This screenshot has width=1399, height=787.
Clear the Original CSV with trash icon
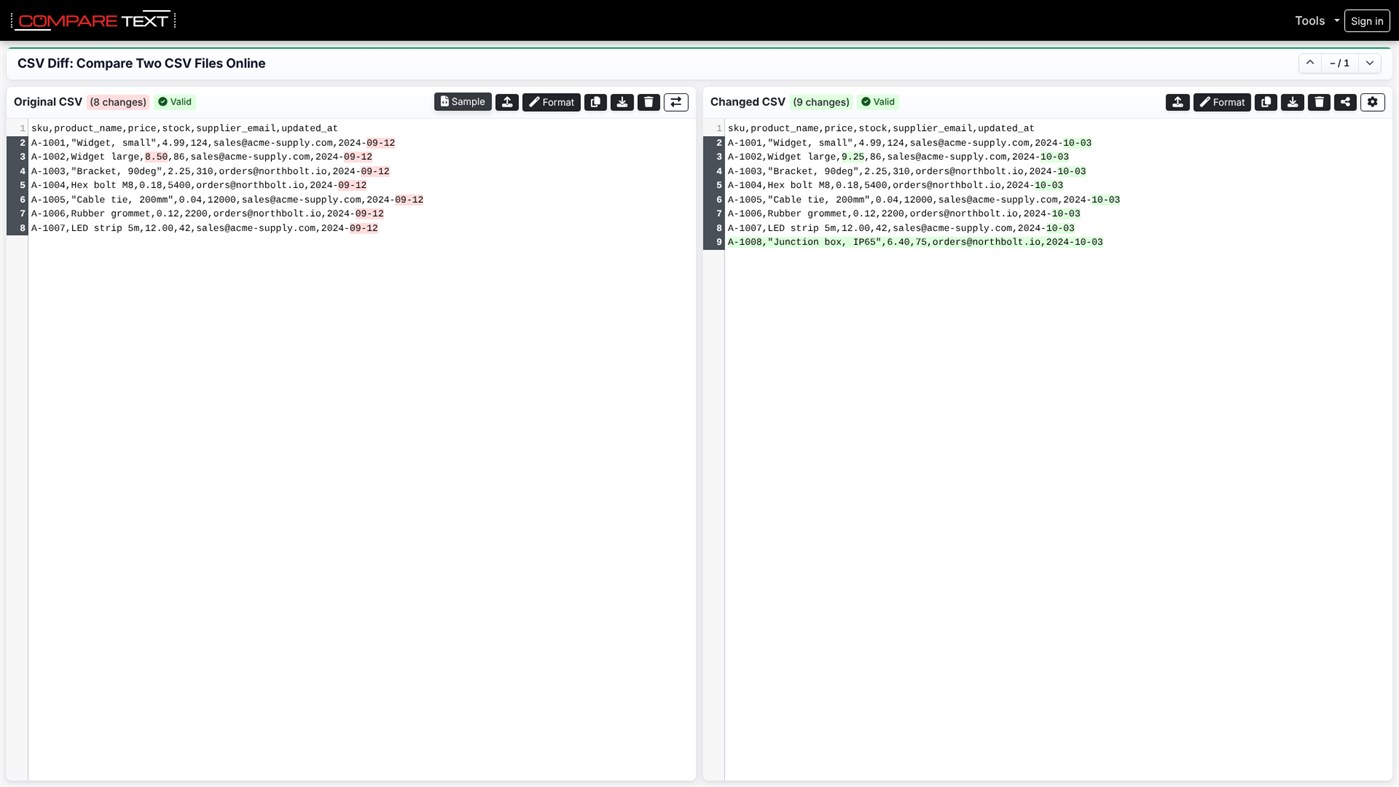[x=649, y=102]
